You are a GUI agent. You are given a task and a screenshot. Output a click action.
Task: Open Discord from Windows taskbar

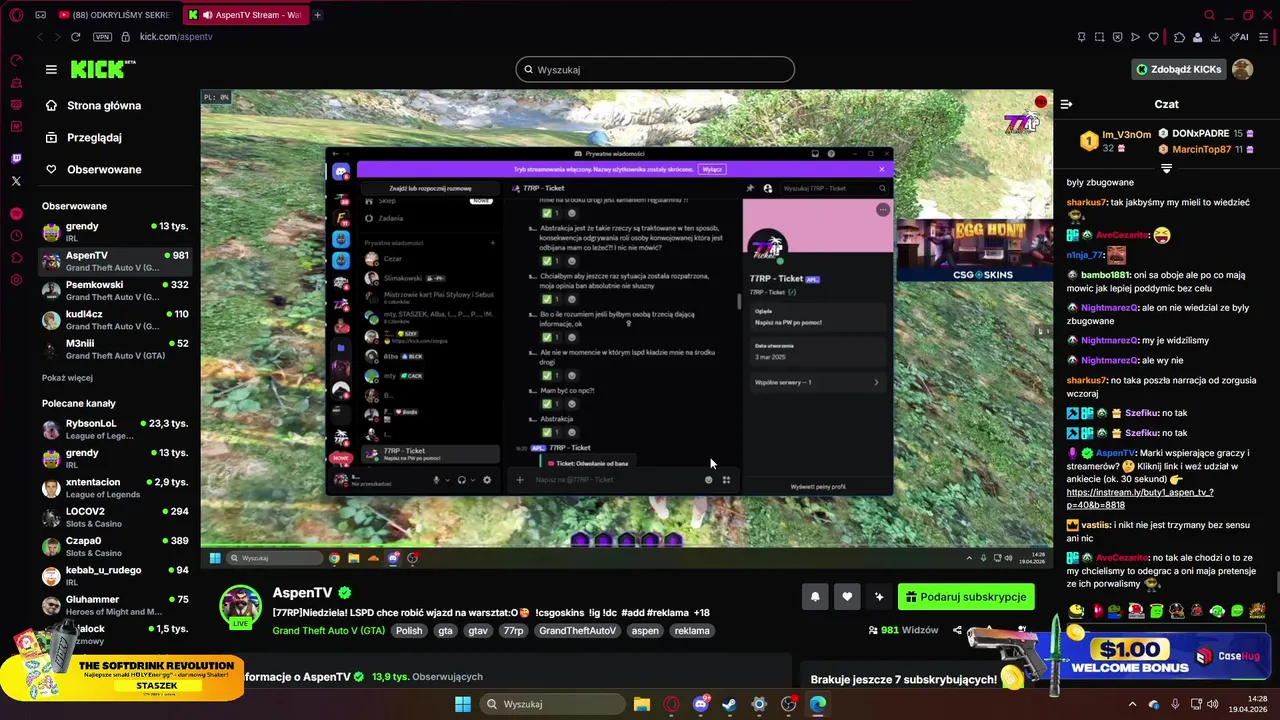pos(701,704)
